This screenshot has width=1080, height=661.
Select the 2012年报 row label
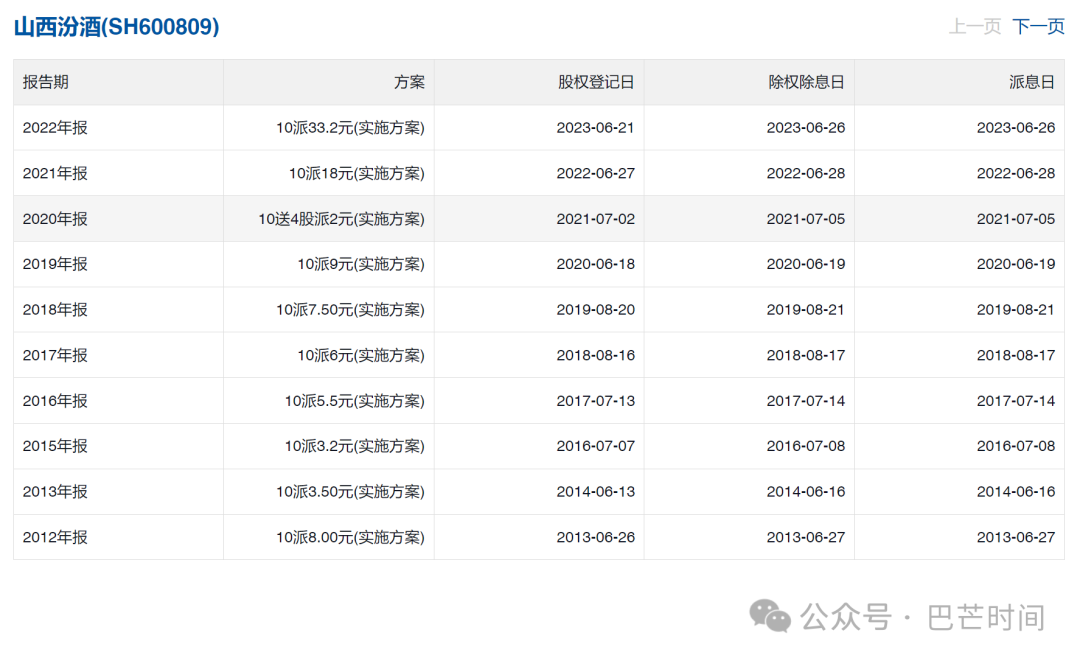pyautogui.click(x=55, y=537)
